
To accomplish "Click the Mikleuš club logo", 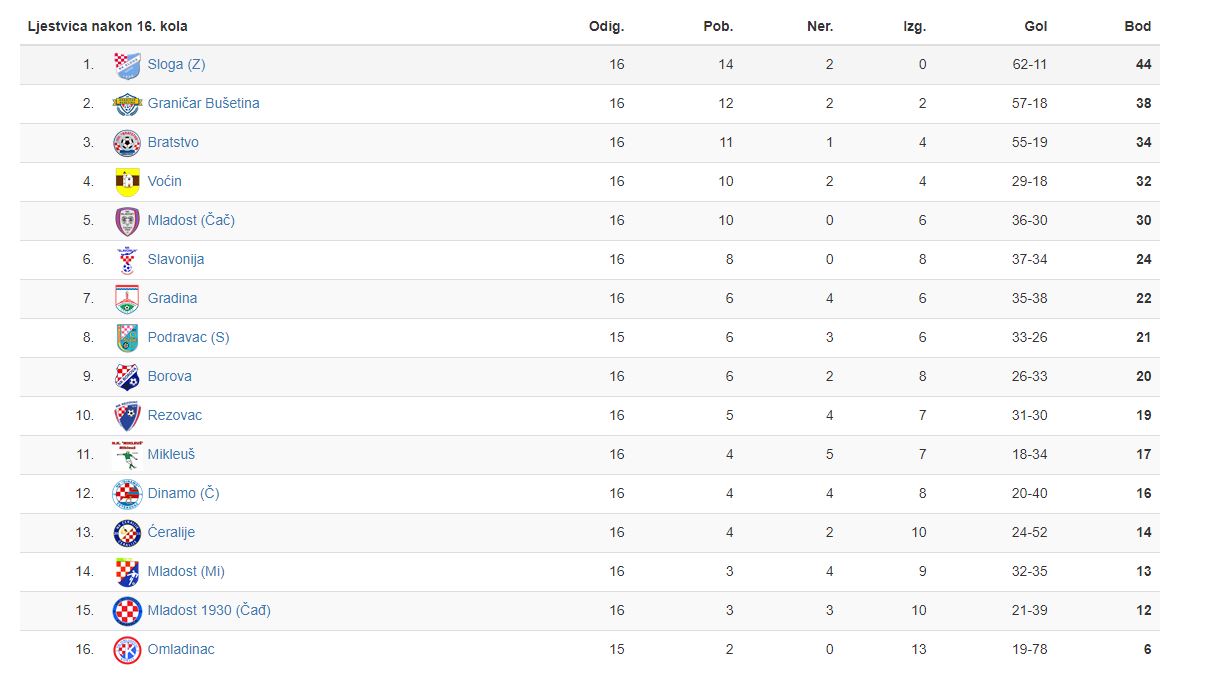I will click(127, 454).
